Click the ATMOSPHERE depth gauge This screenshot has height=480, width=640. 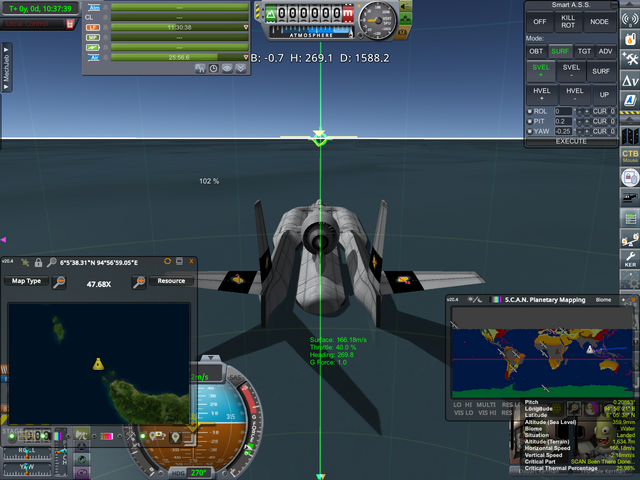[311, 32]
